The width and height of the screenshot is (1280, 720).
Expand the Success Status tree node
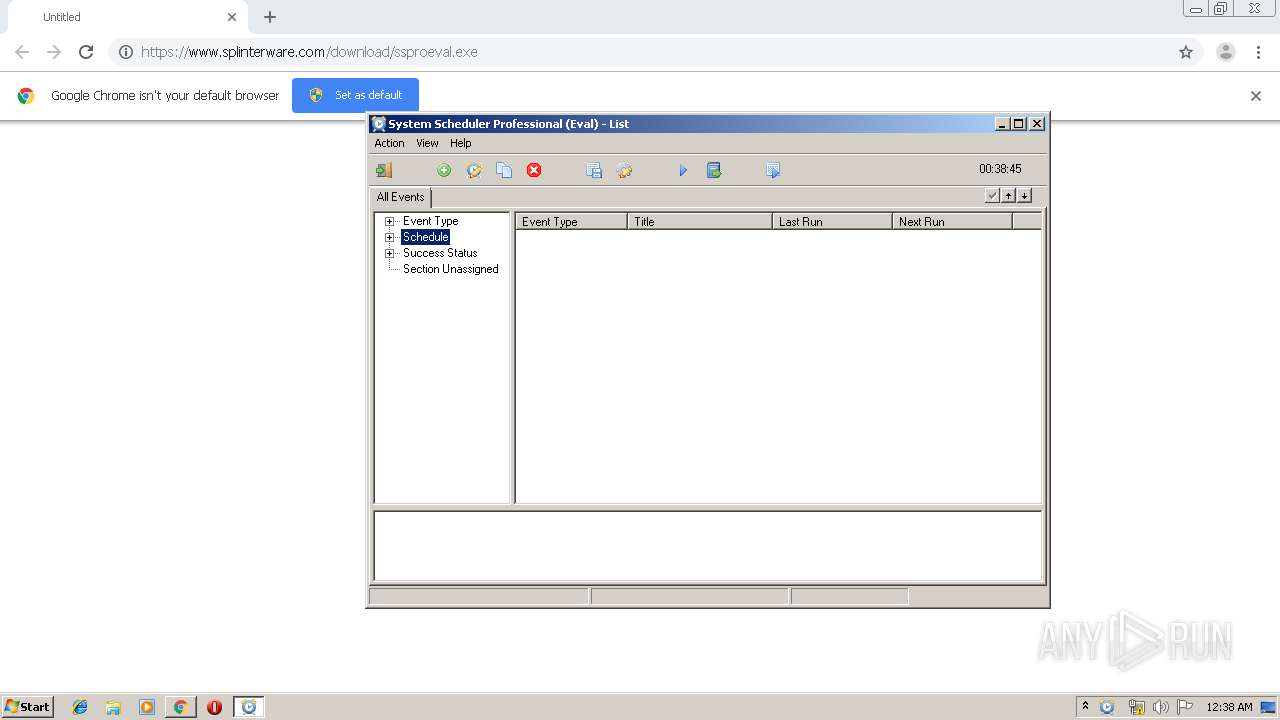point(389,253)
